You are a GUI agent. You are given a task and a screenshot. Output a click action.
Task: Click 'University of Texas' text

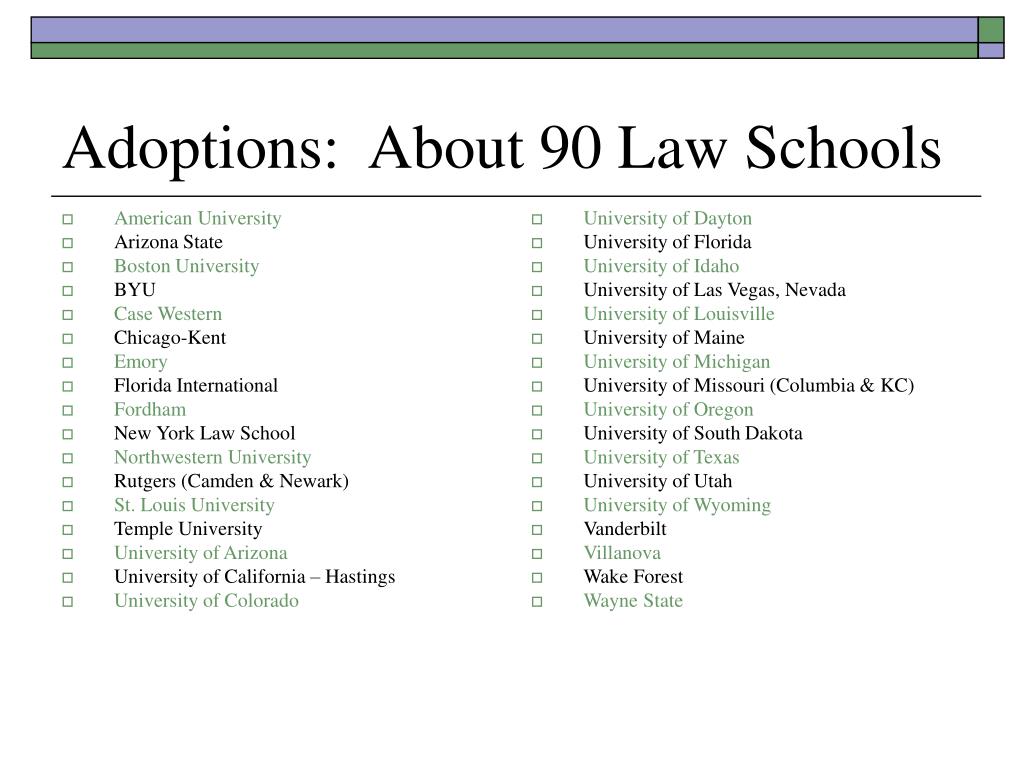click(x=662, y=457)
